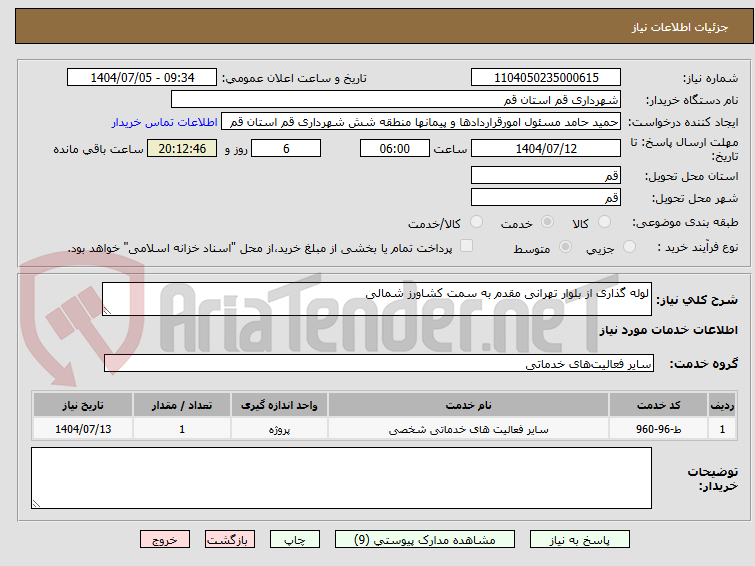This screenshot has height=566, width=755.
Task: Click the اطلاعات خدمات مورد نیاز heading
Action: click(668, 330)
